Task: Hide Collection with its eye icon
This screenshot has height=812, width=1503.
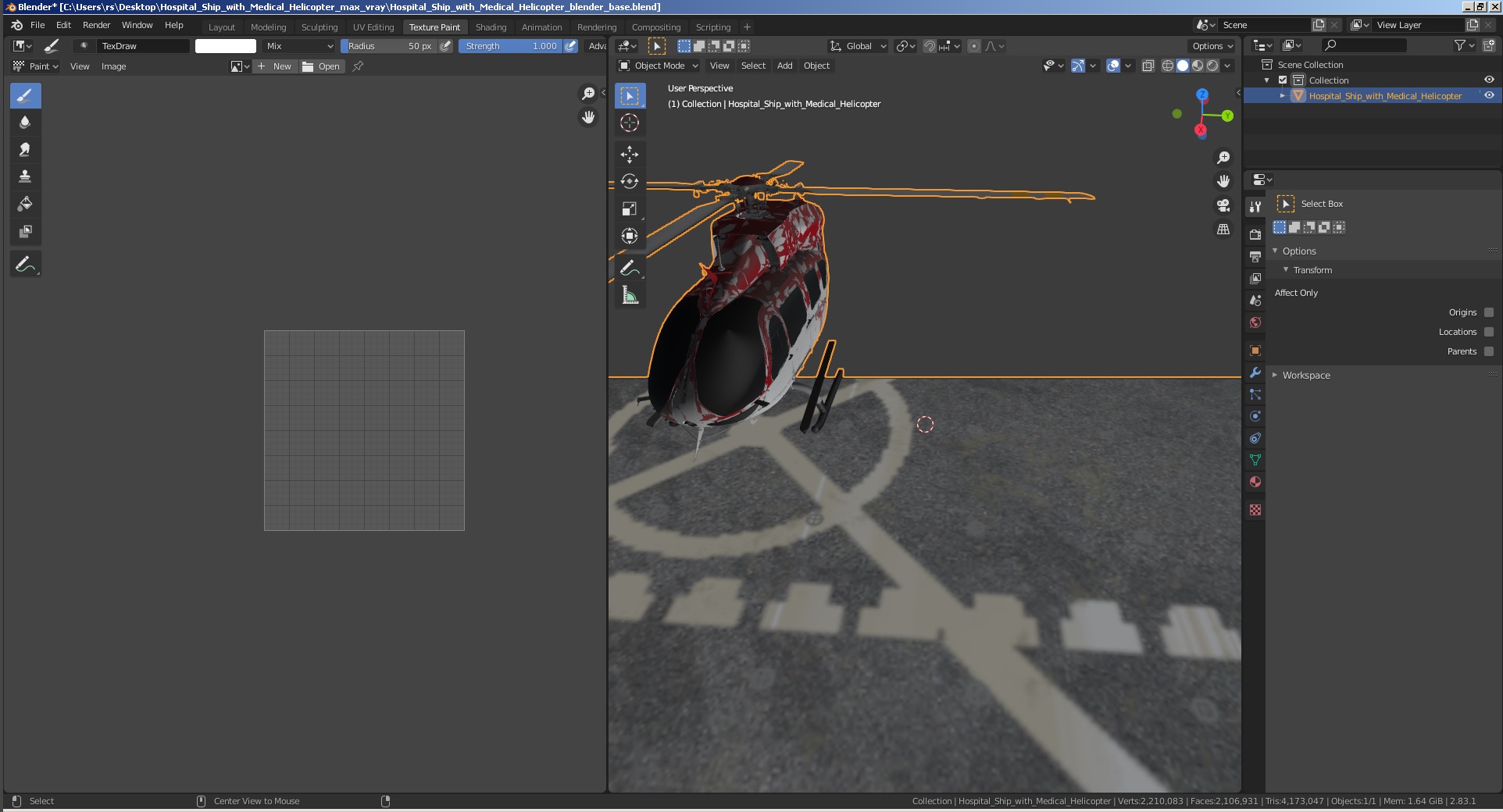Action: pos(1489,80)
